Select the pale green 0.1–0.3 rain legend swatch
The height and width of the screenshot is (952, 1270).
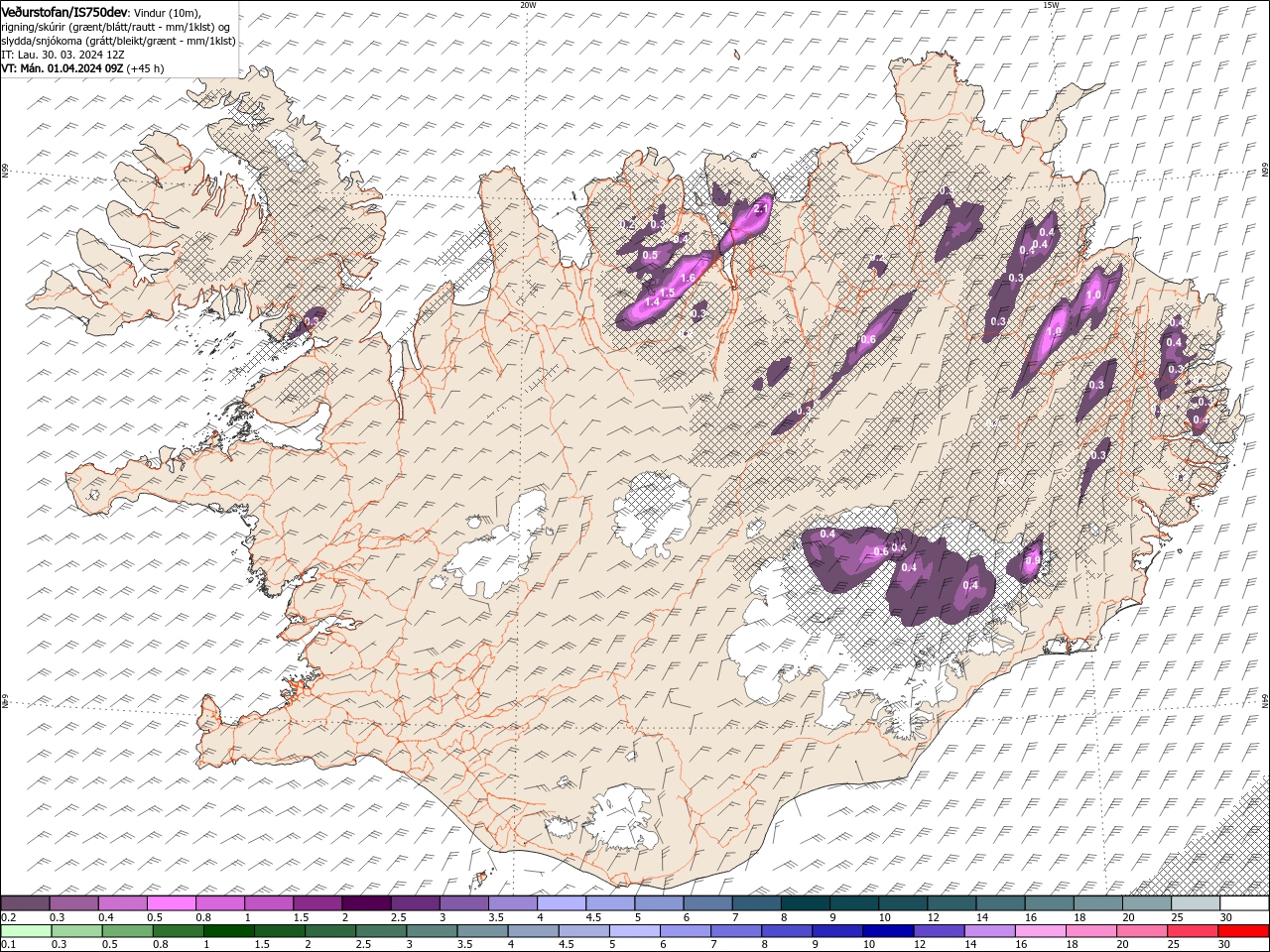(x=26, y=931)
